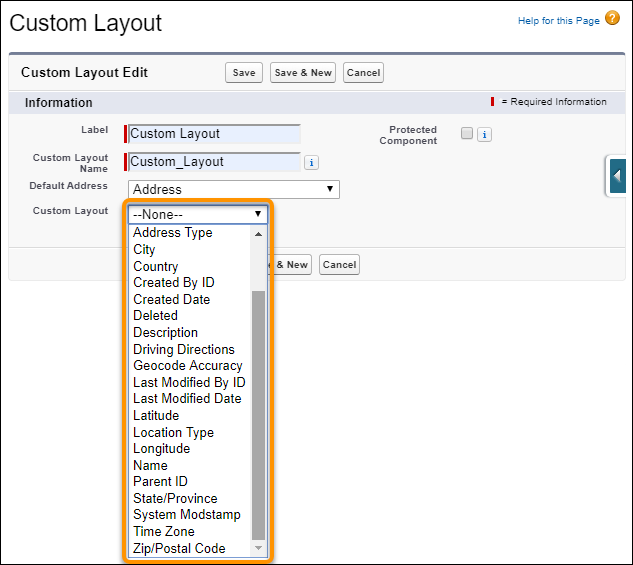Image resolution: width=633 pixels, height=565 pixels.
Task: Click the top Save & New button
Action: (303, 73)
